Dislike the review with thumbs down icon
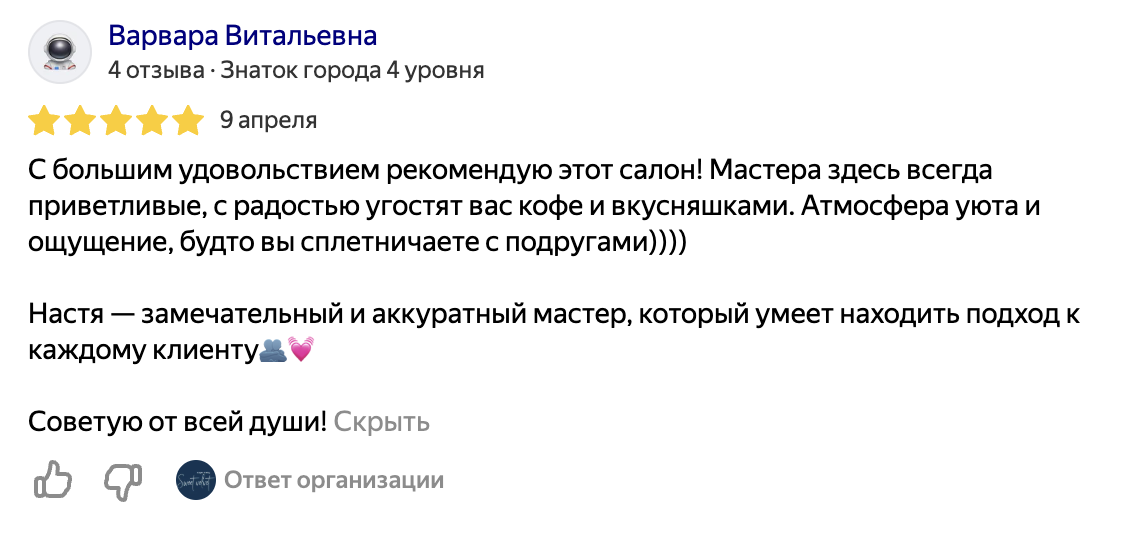The height and width of the screenshot is (544, 1124). coord(123,481)
